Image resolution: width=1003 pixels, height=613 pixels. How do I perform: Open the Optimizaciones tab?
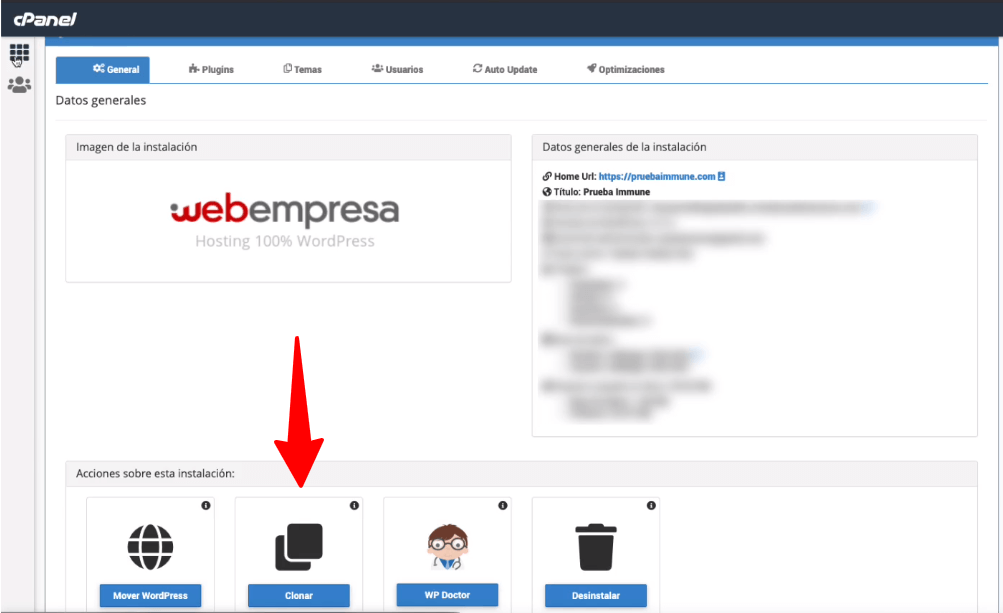625,70
